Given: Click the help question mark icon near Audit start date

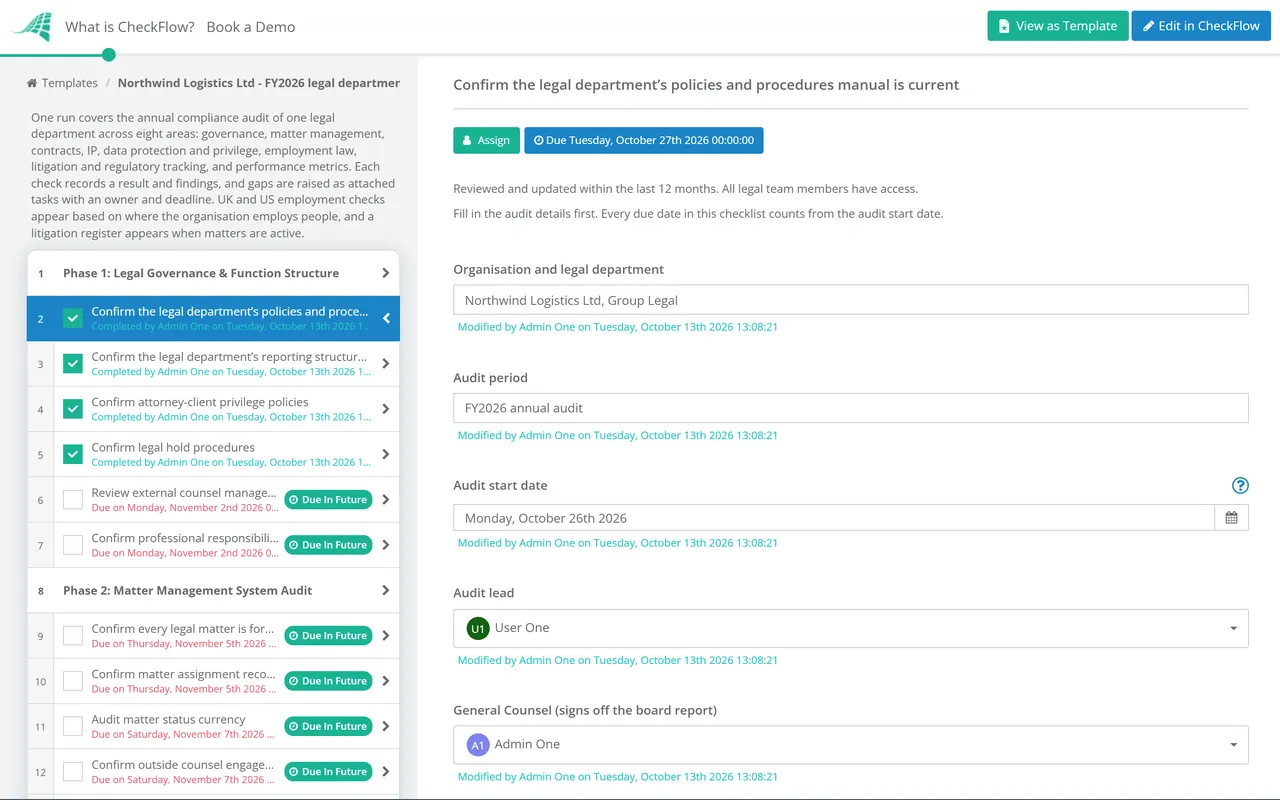Looking at the screenshot, I should pyautogui.click(x=1240, y=486).
